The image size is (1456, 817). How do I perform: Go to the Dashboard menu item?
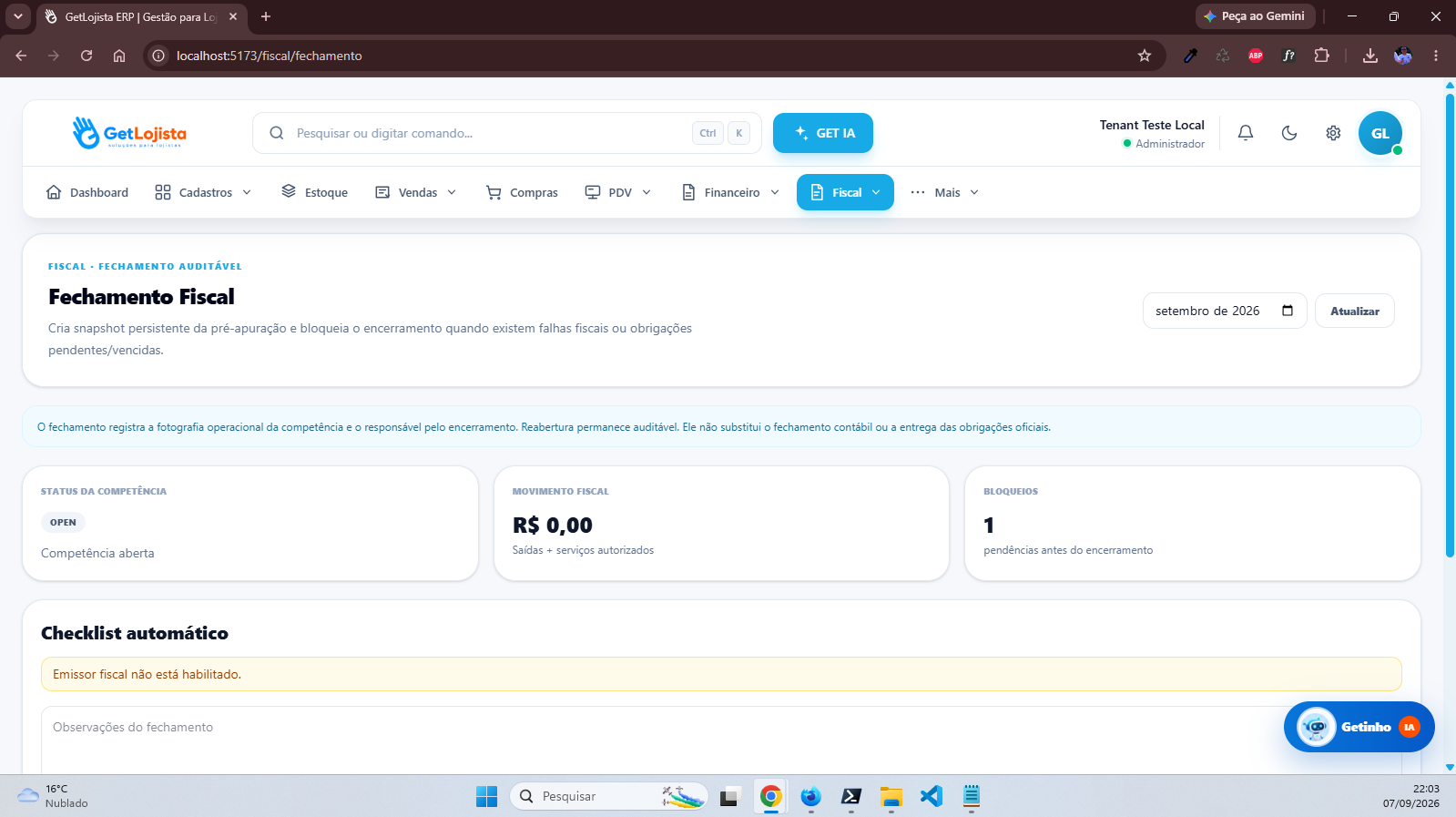tap(87, 192)
